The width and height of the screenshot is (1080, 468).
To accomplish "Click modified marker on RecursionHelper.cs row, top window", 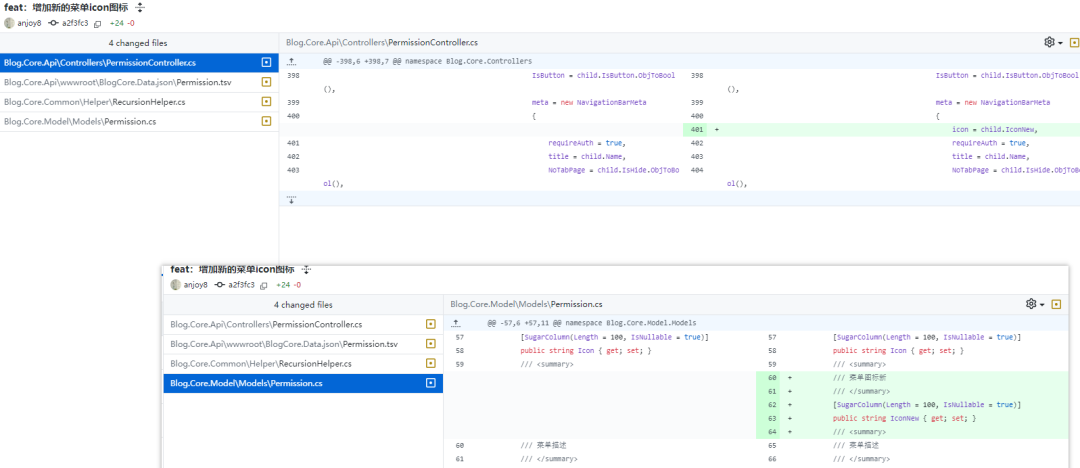I will pos(267,101).
